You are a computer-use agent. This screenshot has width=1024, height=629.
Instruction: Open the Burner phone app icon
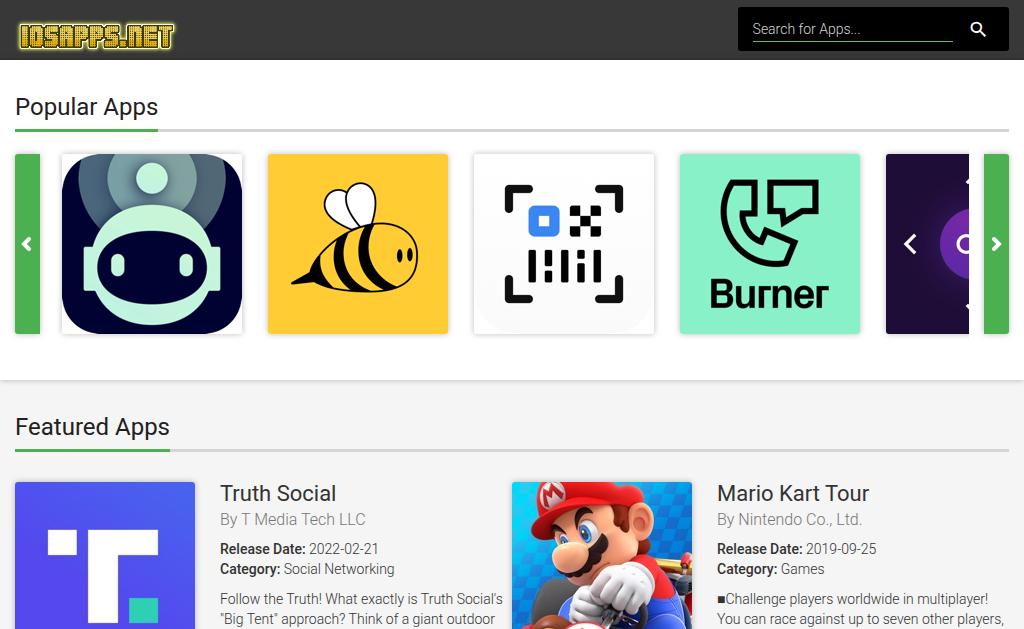click(x=770, y=244)
